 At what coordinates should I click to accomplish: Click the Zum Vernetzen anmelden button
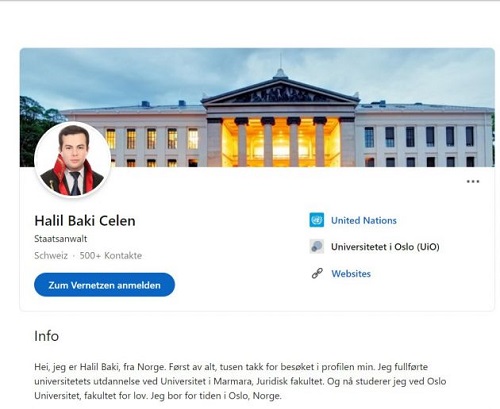pos(104,285)
